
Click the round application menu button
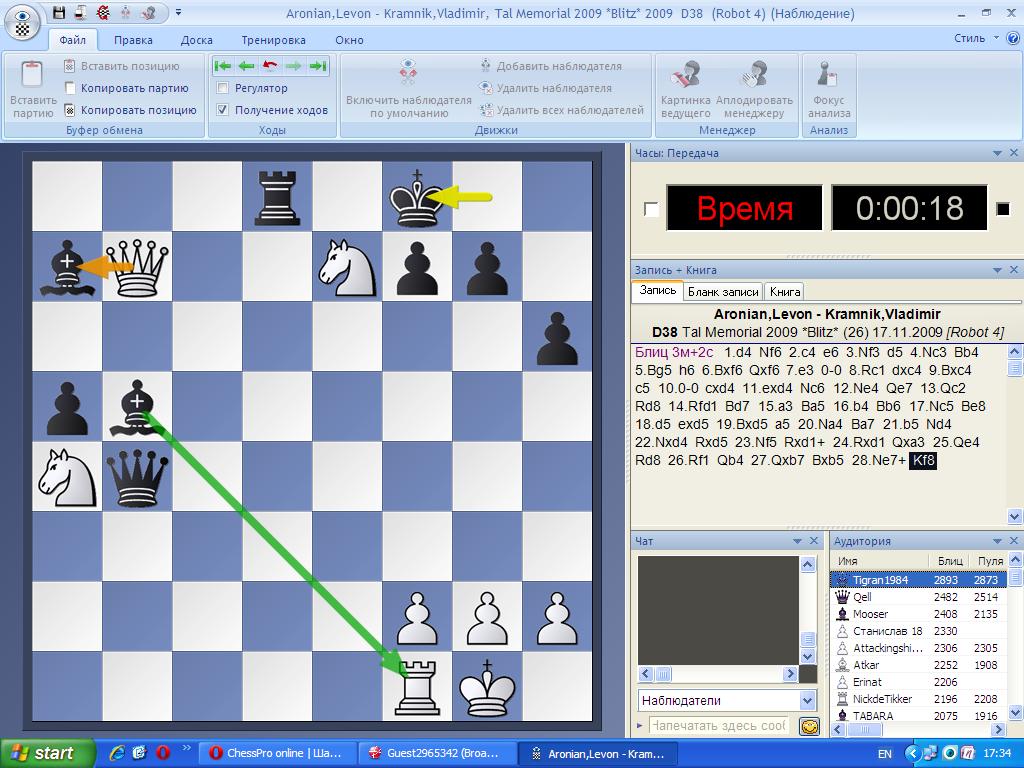(x=22, y=20)
